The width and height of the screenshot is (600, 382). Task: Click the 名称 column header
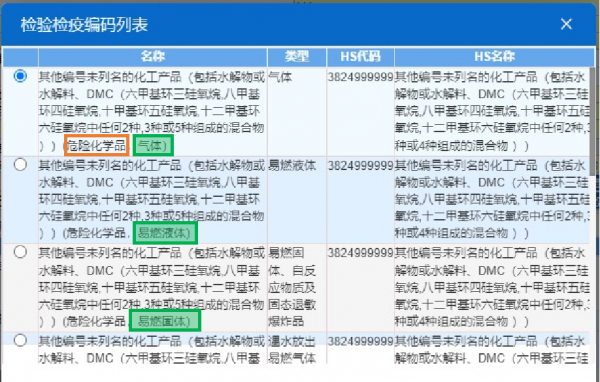pos(153,57)
